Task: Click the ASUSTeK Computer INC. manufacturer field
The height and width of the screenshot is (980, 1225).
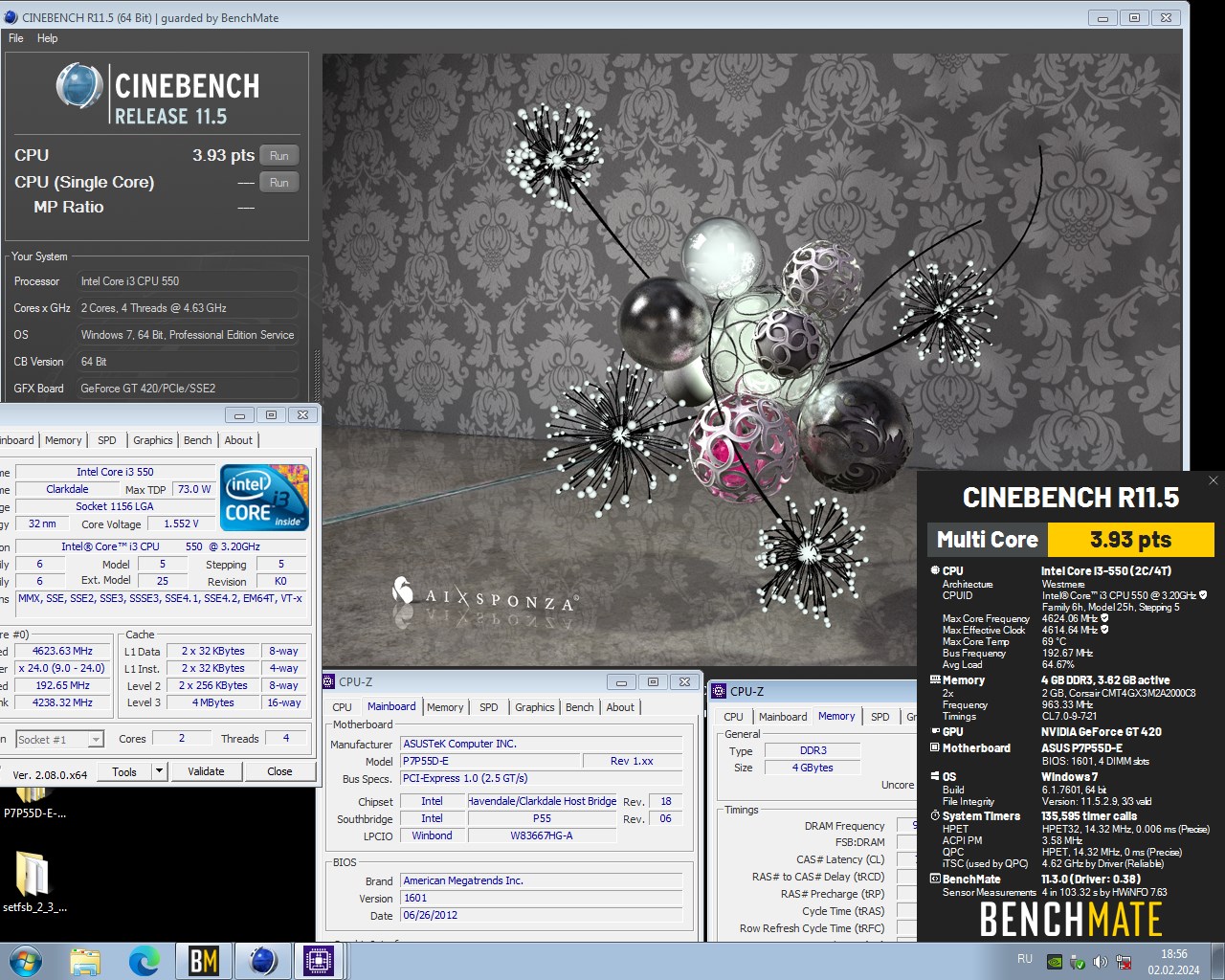Action: coord(541,744)
